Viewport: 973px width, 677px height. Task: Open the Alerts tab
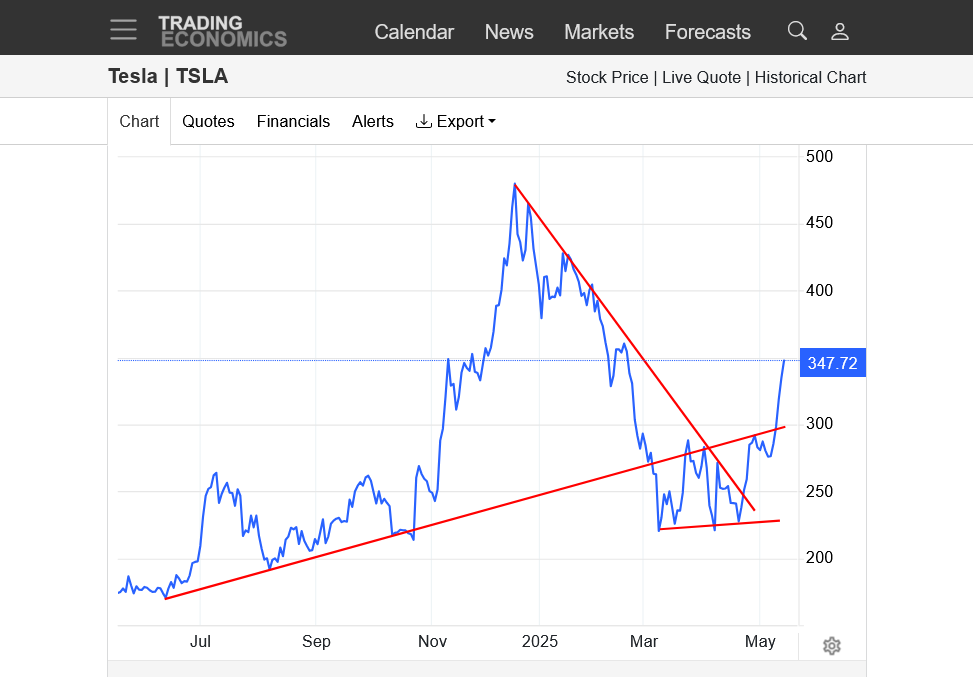pos(373,121)
